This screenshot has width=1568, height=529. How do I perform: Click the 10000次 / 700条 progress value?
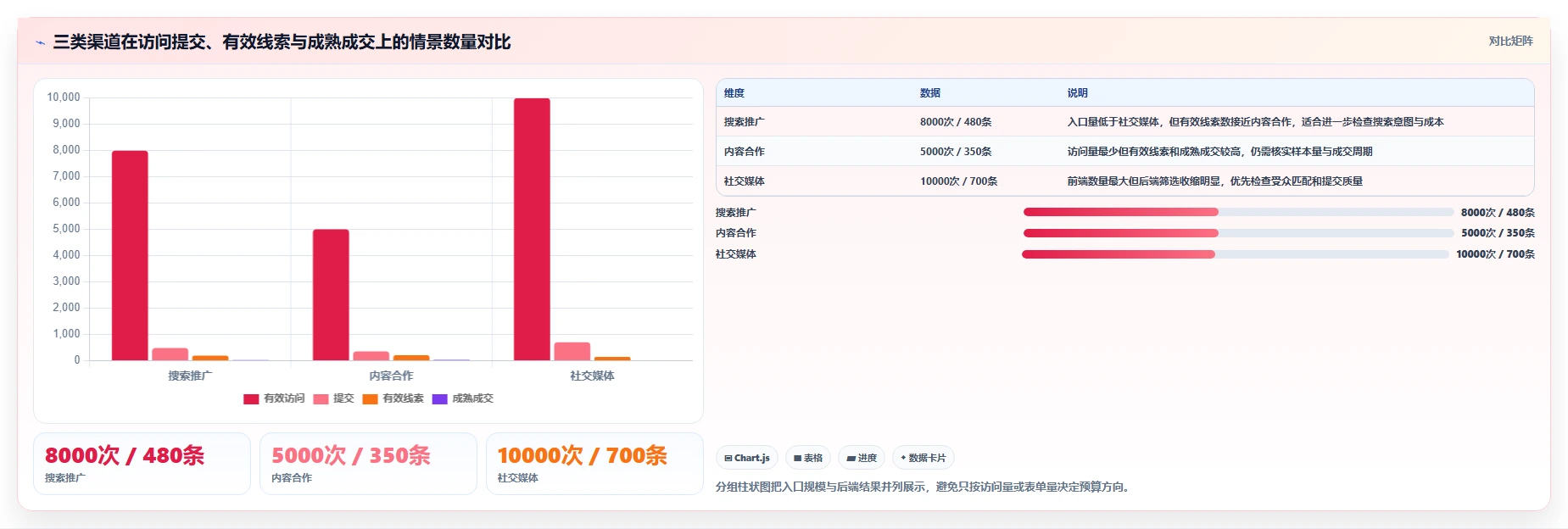click(x=1495, y=254)
